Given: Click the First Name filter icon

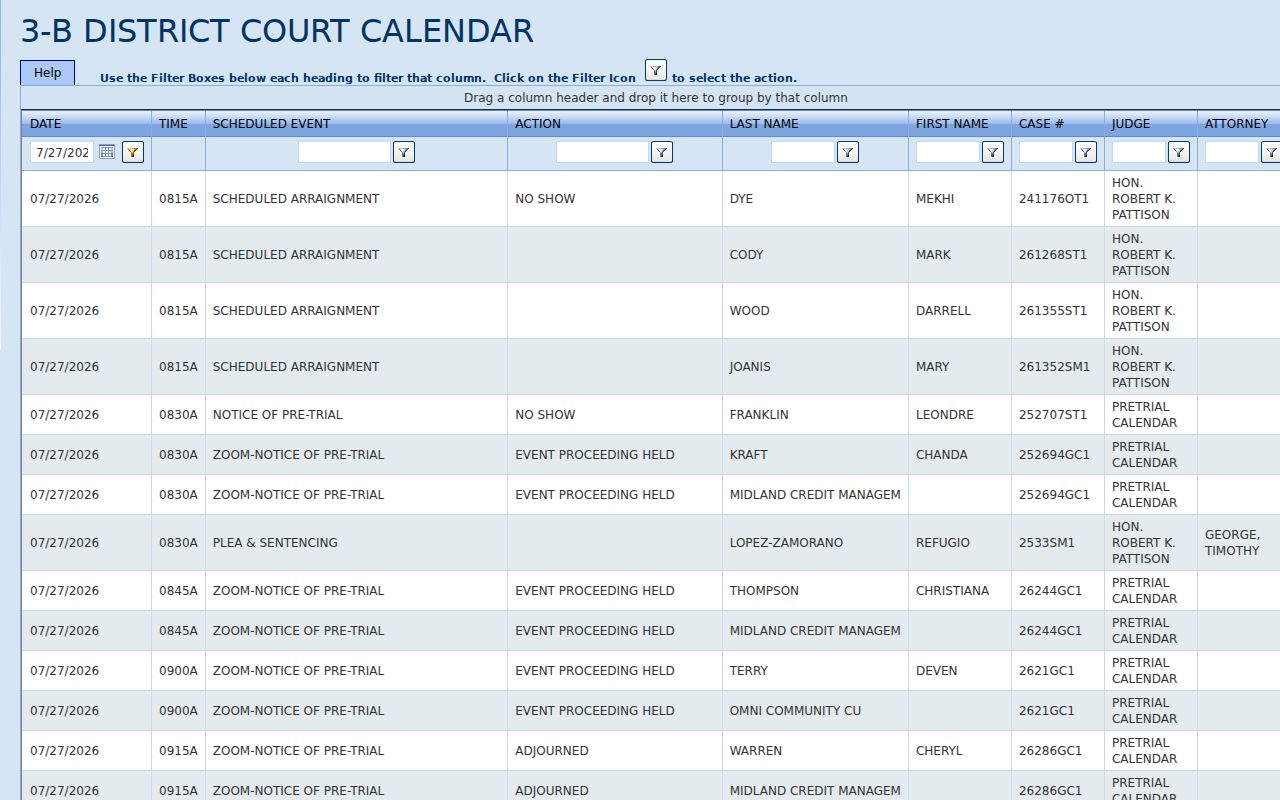Looking at the screenshot, I should [x=992, y=152].
